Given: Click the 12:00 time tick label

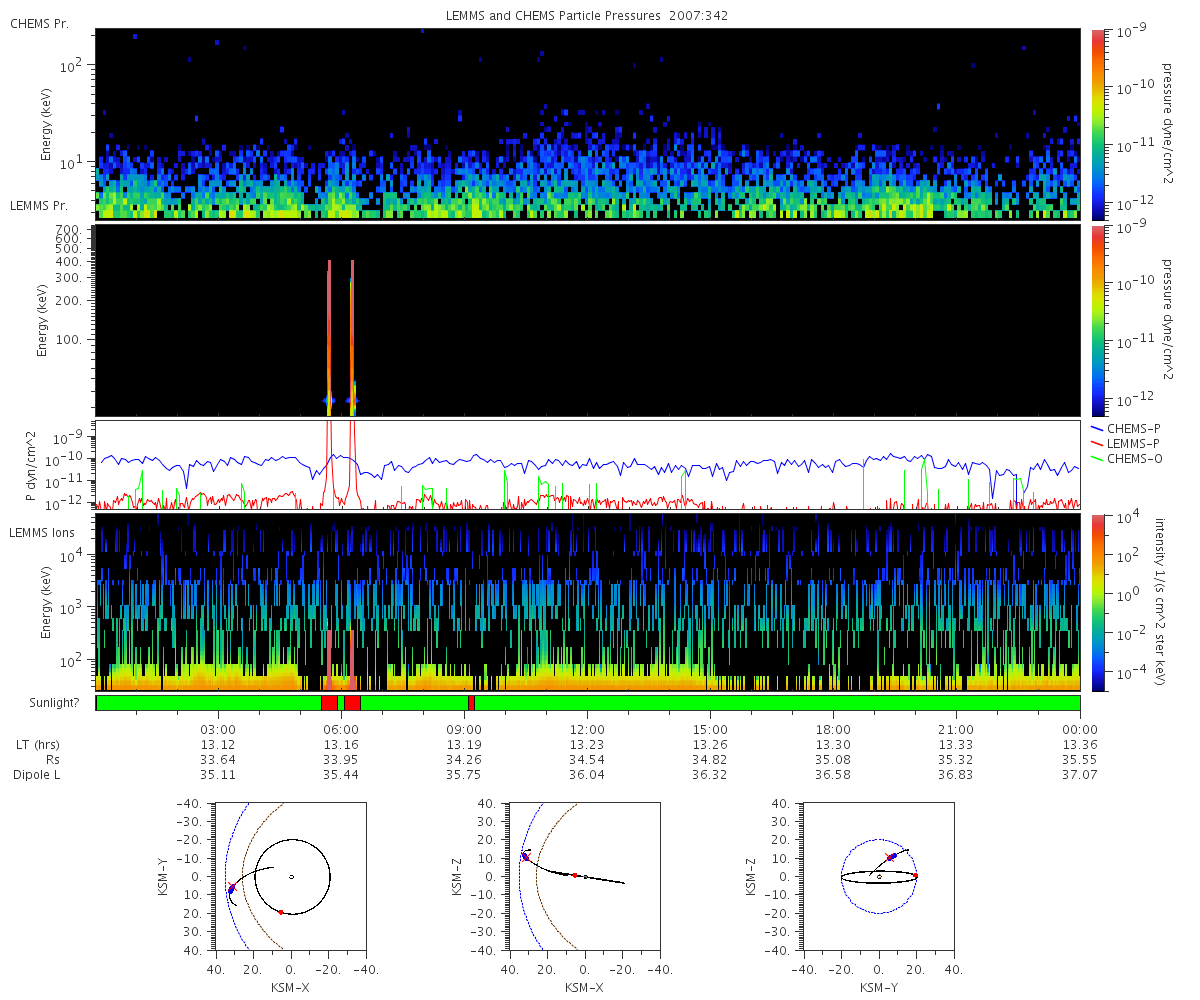Looking at the screenshot, I should (x=587, y=729).
